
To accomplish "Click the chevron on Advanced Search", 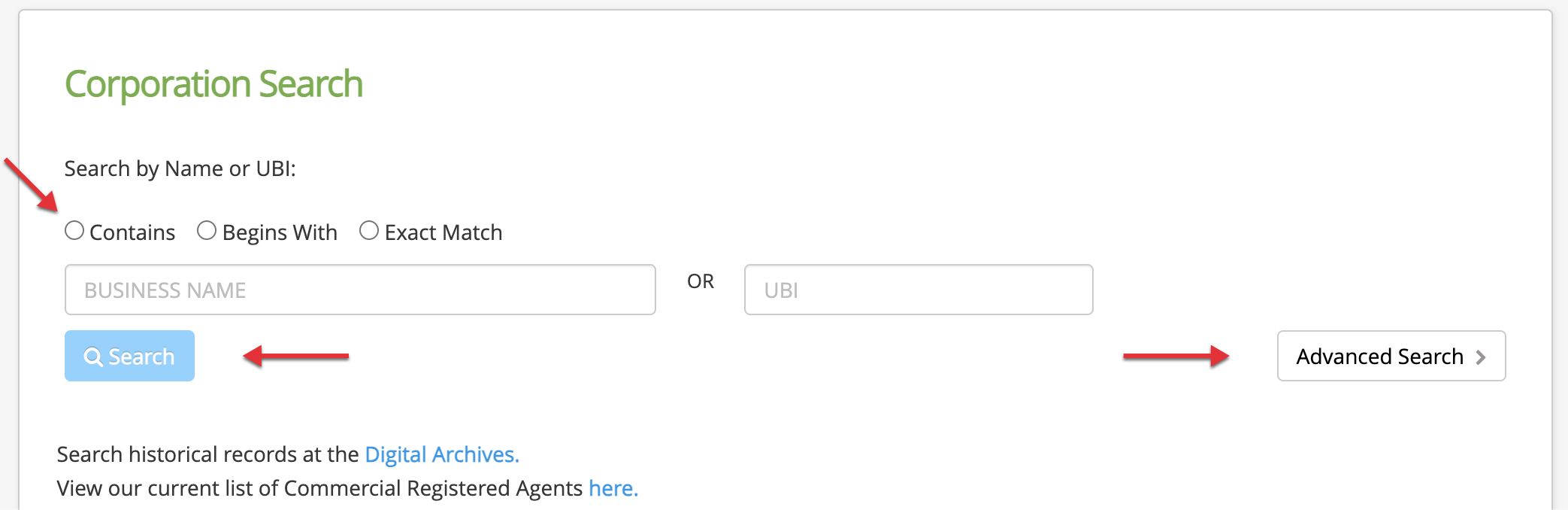I will point(1481,357).
